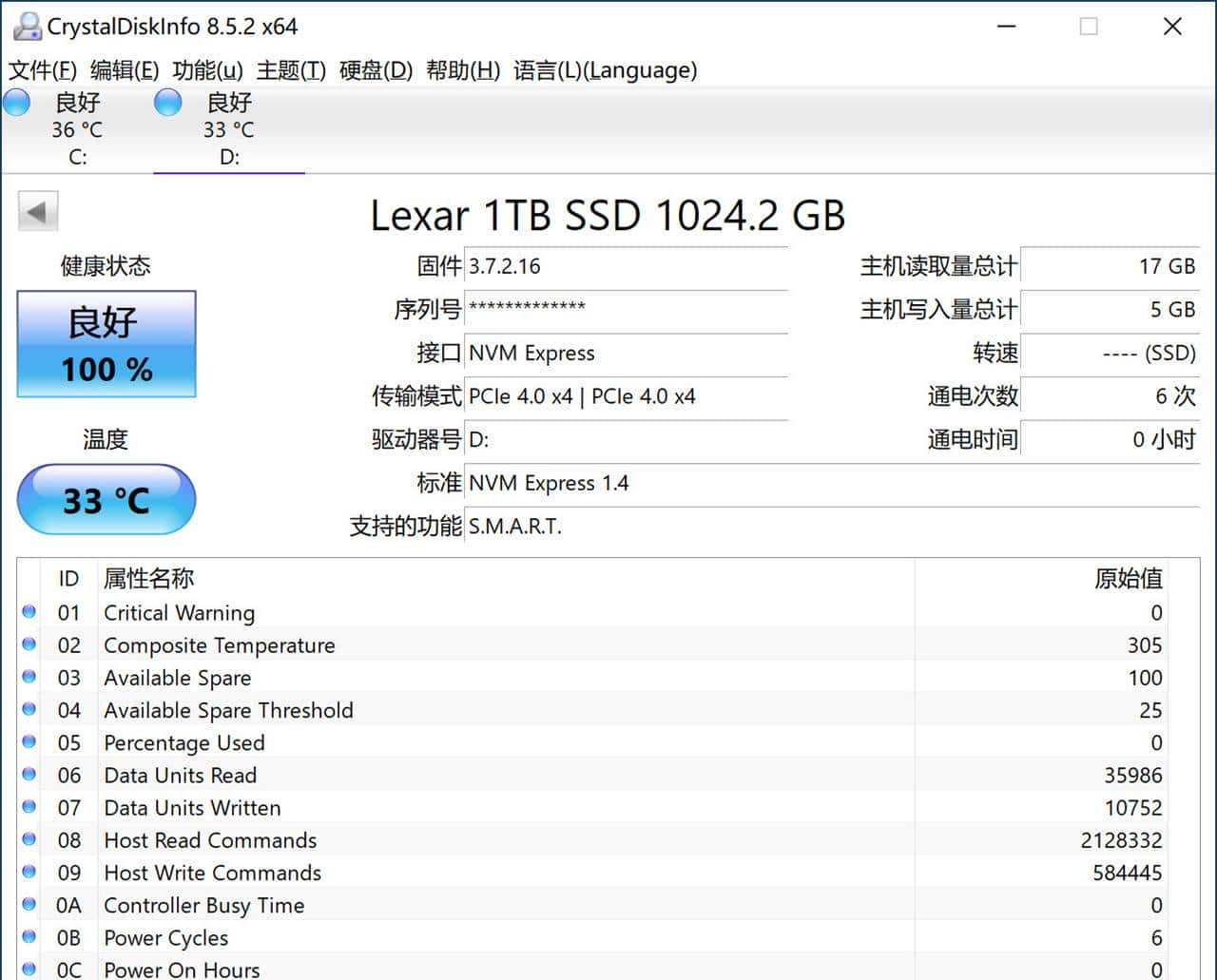The width and height of the screenshot is (1217, 980).
Task: Open the 编辑(E) menu
Action: [x=125, y=70]
